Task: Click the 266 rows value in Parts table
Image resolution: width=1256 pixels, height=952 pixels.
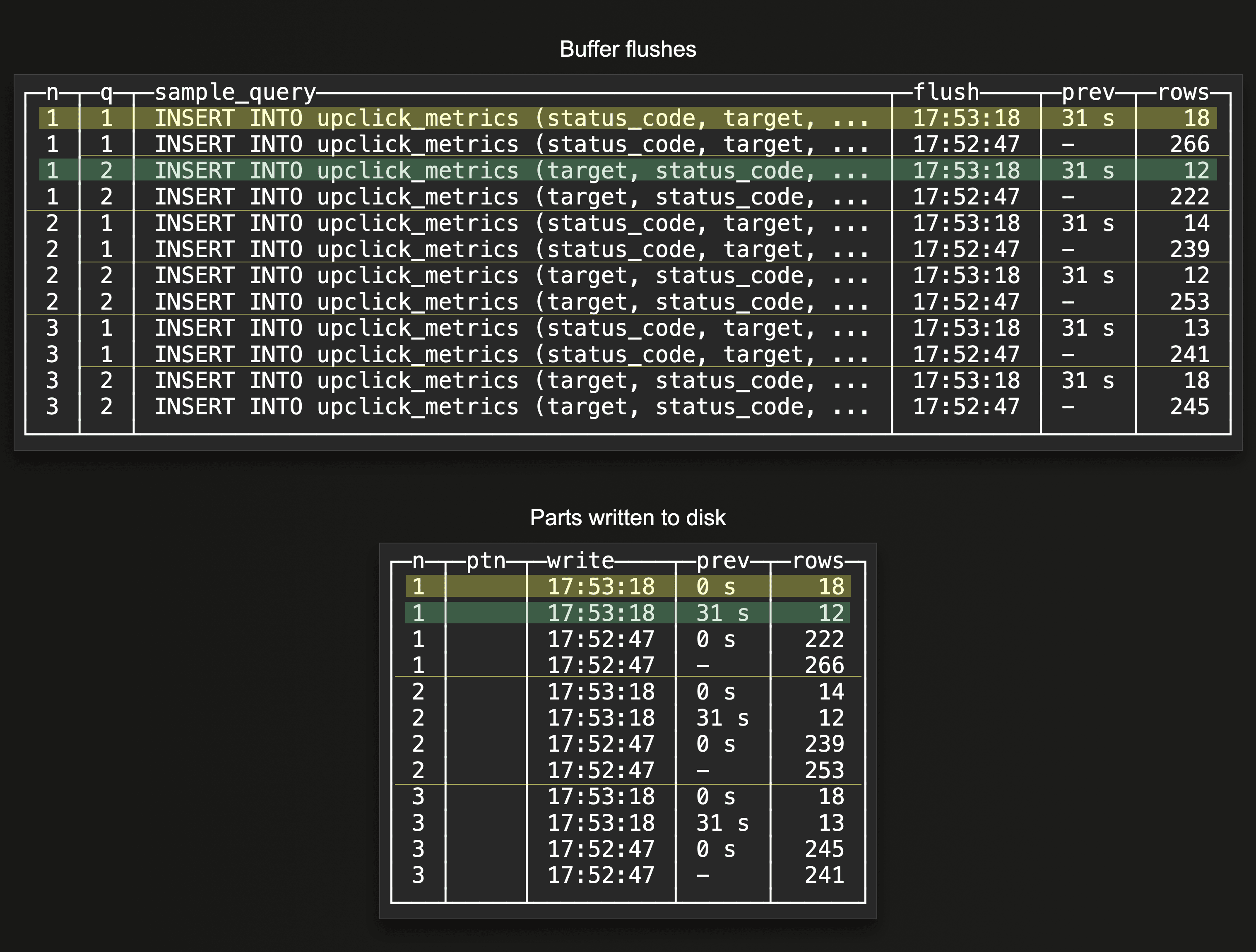Action: point(824,665)
